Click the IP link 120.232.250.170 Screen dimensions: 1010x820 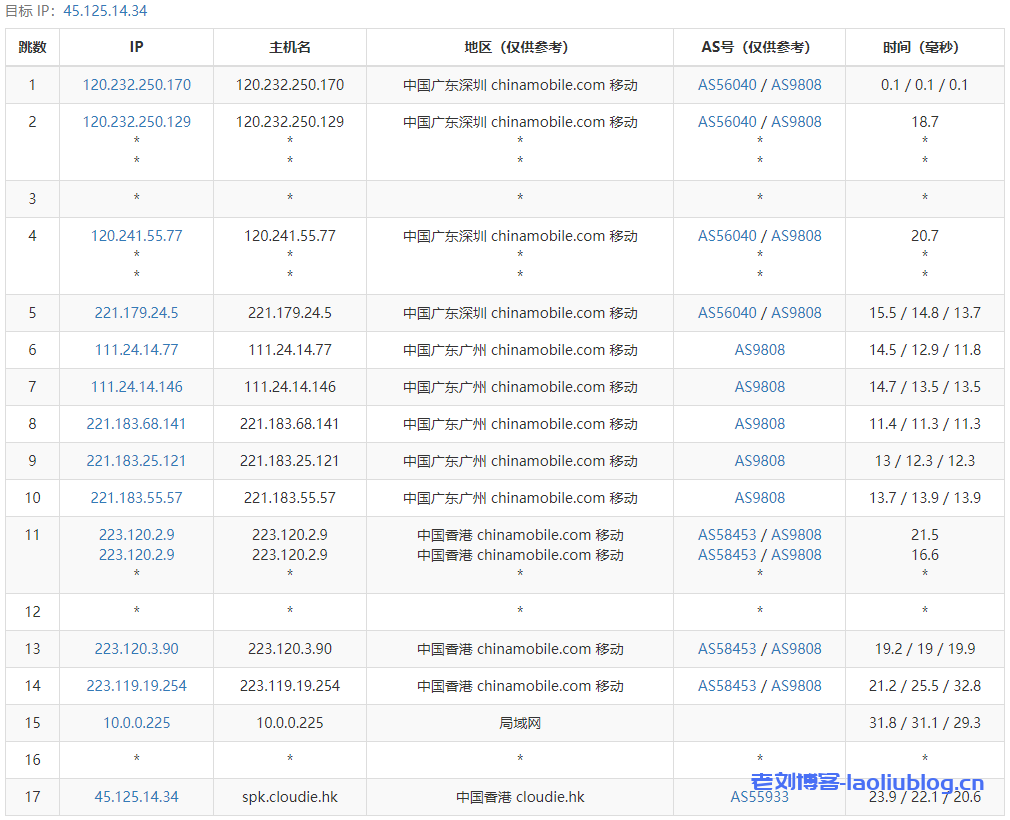tap(136, 85)
